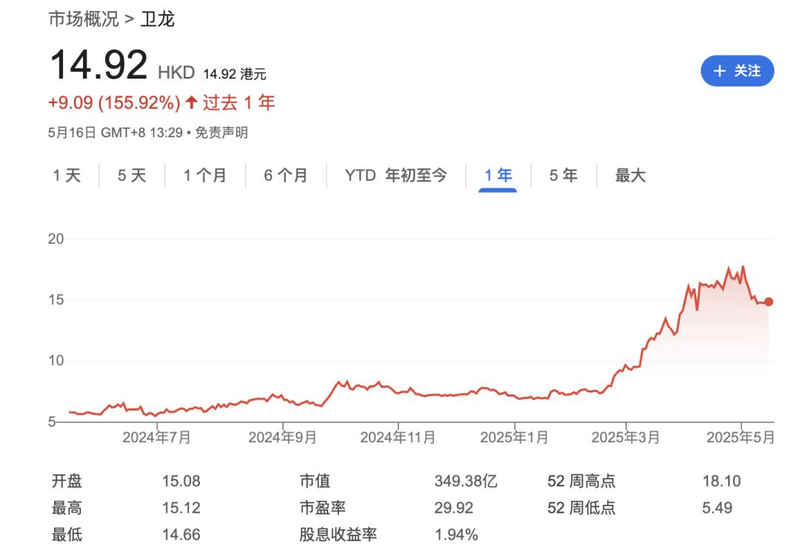Image resolution: width=800 pixels, height=550 pixels.
Task: Select the 6 个月 range tab
Action: point(286,176)
